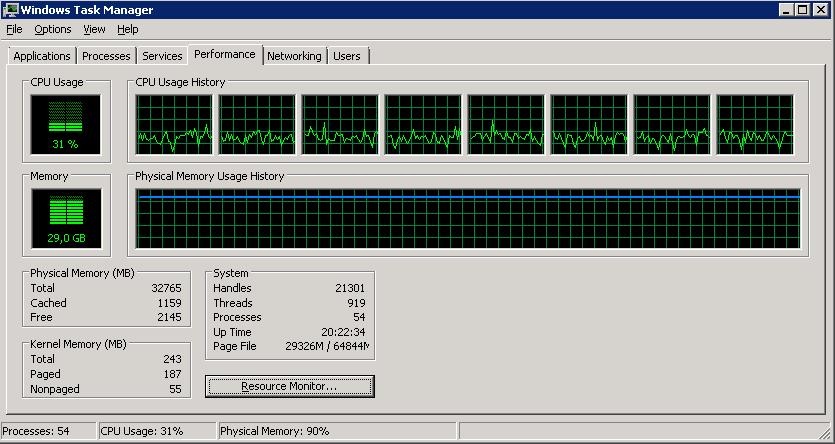The height and width of the screenshot is (444, 835).
Task: Open the File menu
Action: (14, 29)
